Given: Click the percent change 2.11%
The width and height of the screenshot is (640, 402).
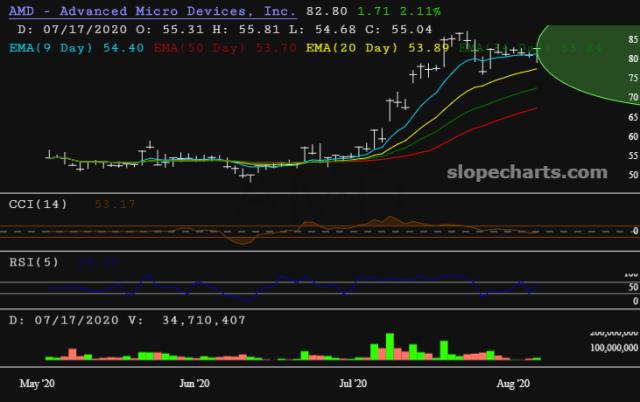Looking at the screenshot, I should 420,11.
